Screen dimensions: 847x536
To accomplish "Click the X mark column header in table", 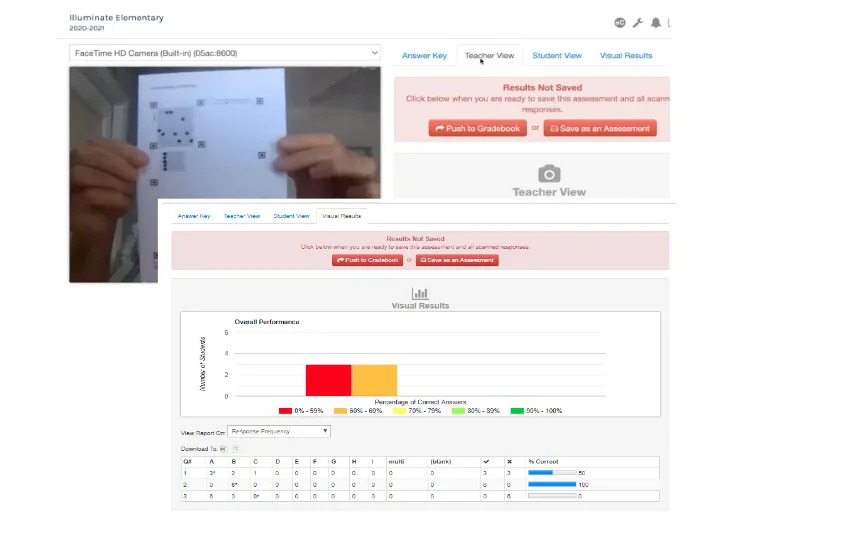I will (x=509, y=461).
